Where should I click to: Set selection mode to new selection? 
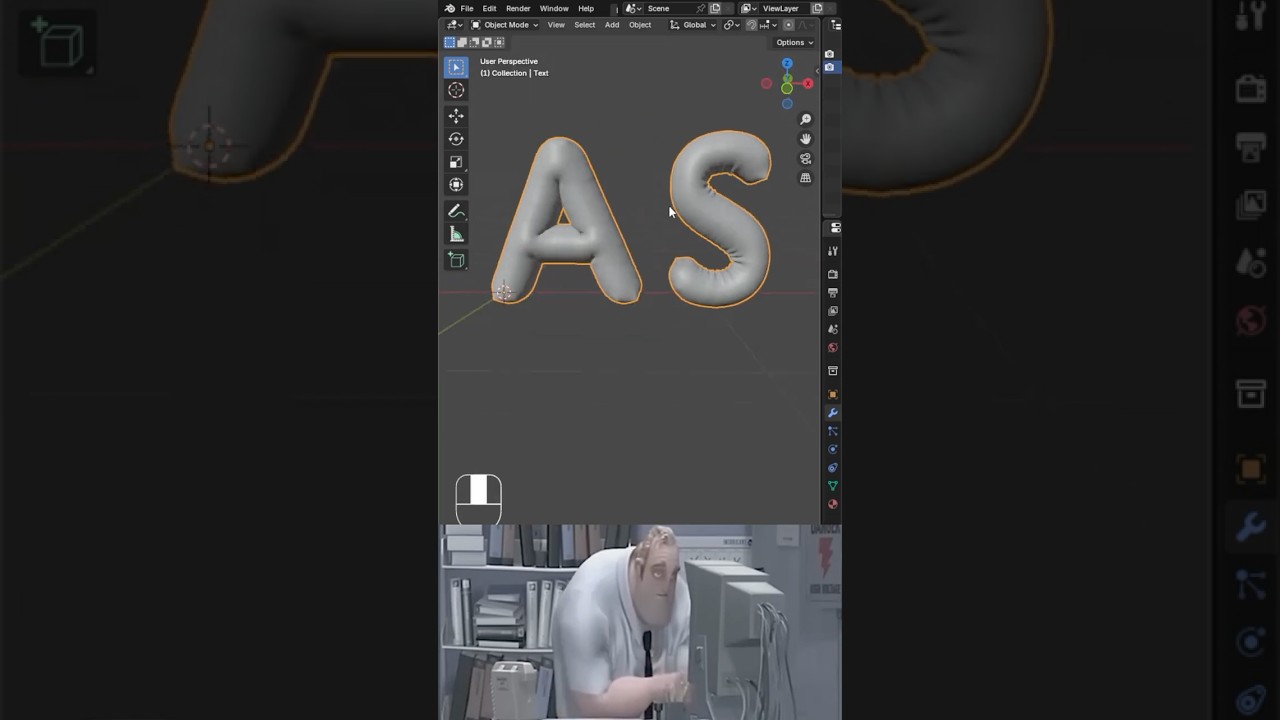450,42
